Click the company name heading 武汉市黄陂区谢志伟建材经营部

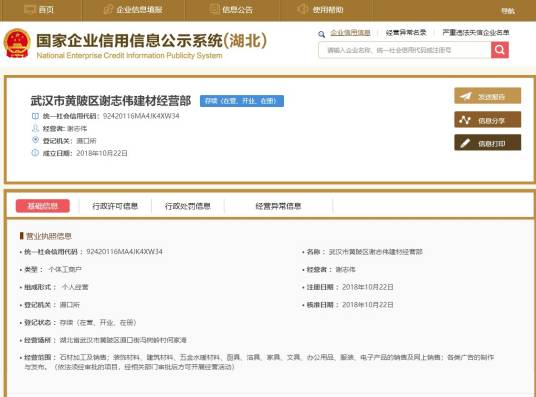111,101
